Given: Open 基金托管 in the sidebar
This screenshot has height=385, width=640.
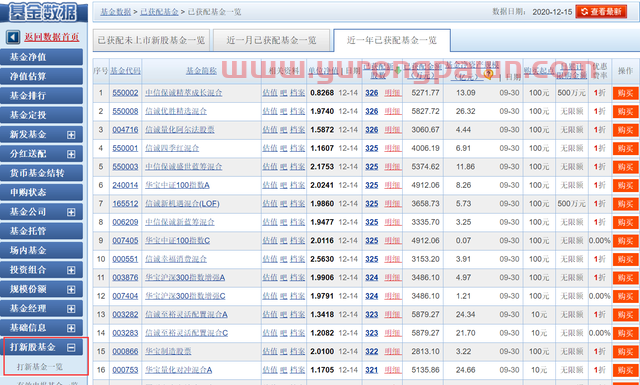Looking at the screenshot, I should (41, 231).
